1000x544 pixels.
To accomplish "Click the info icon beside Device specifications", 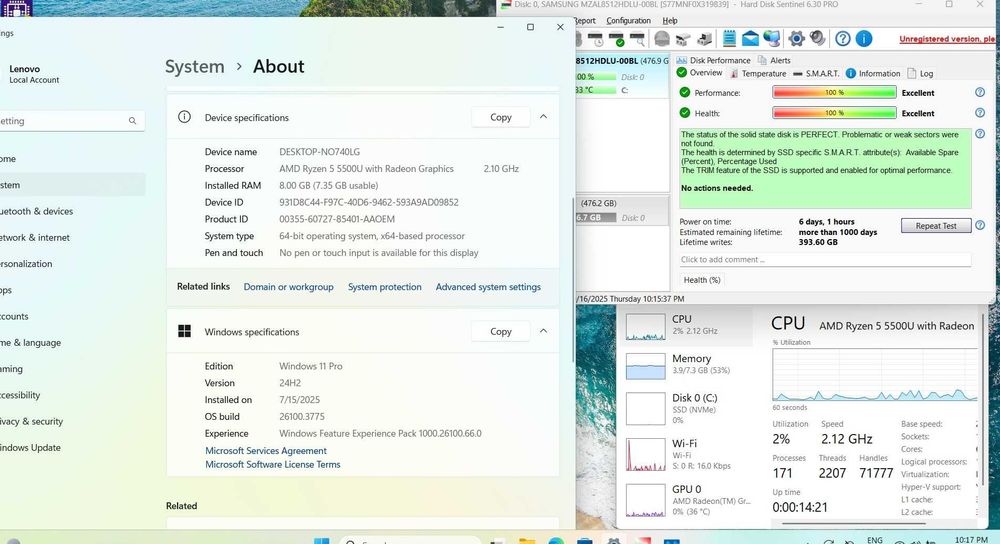I will (184, 117).
